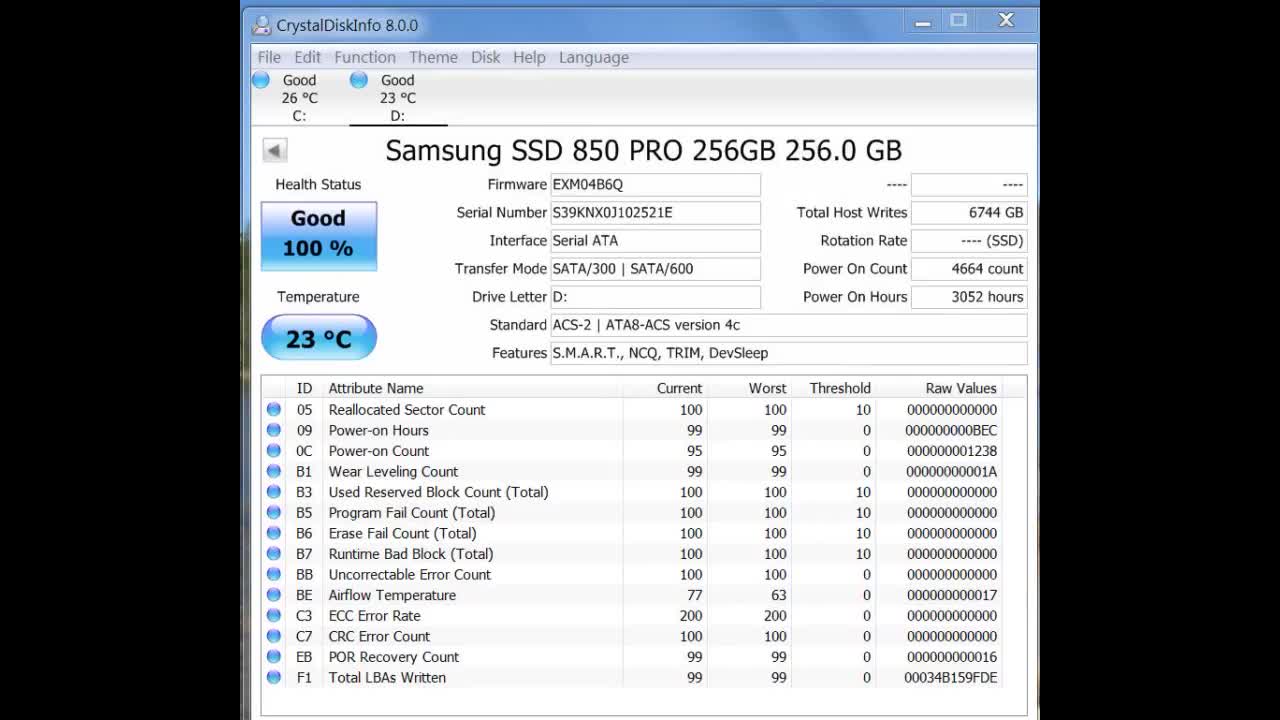Click status orb for Used Reserved Block Count
1280x720 pixels.
click(273, 492)
